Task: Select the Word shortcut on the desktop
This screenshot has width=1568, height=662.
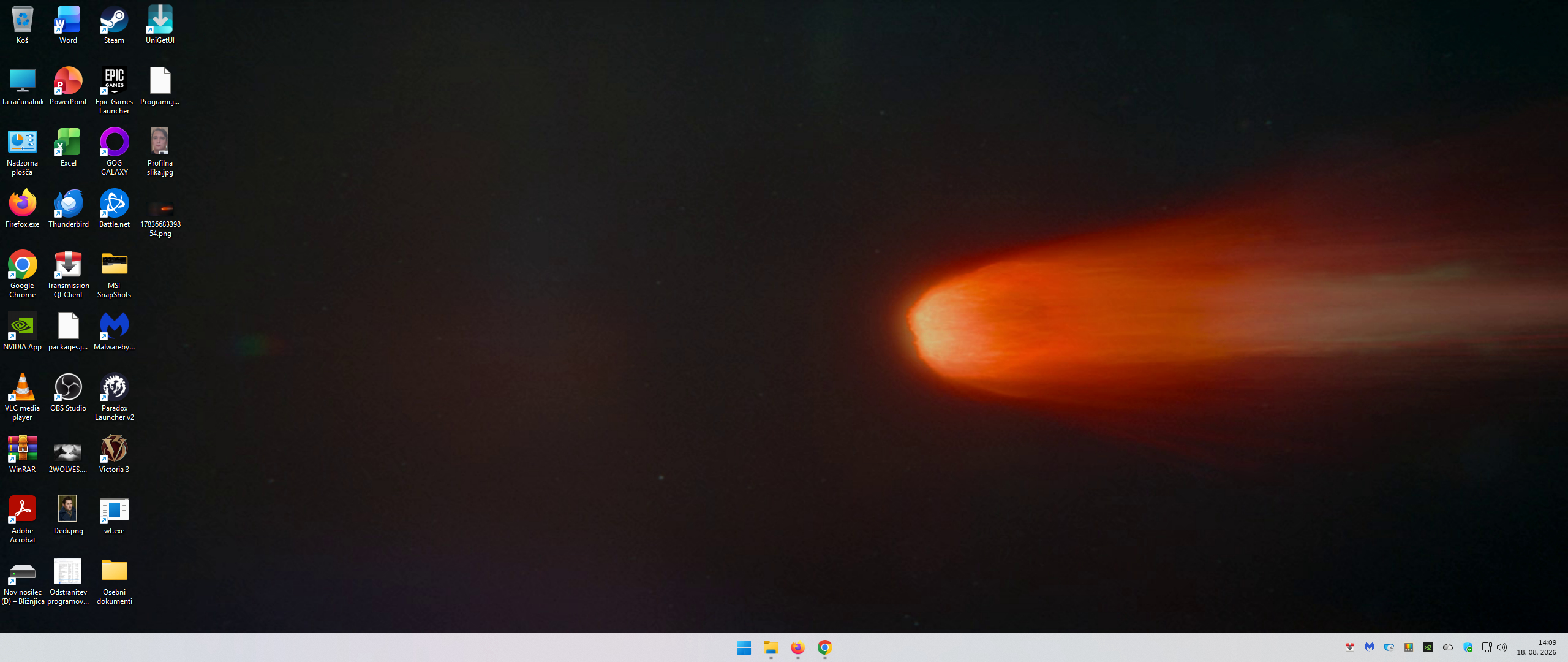Action: 68,25
